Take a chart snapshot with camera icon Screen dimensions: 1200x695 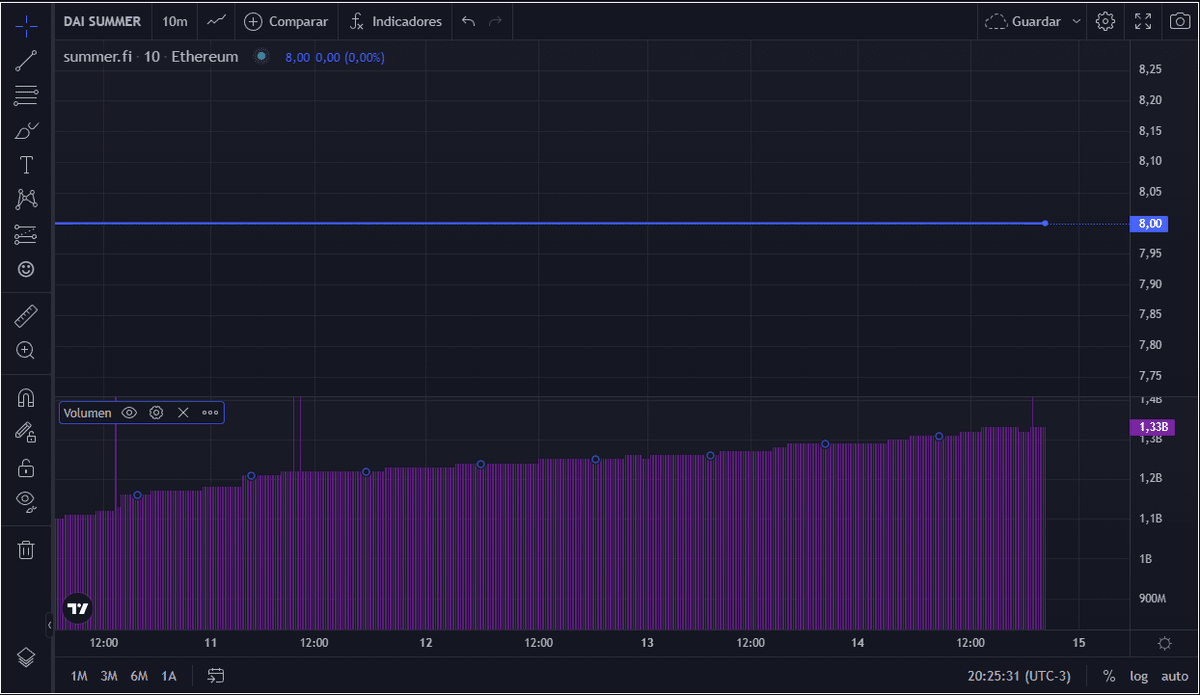1181,21
